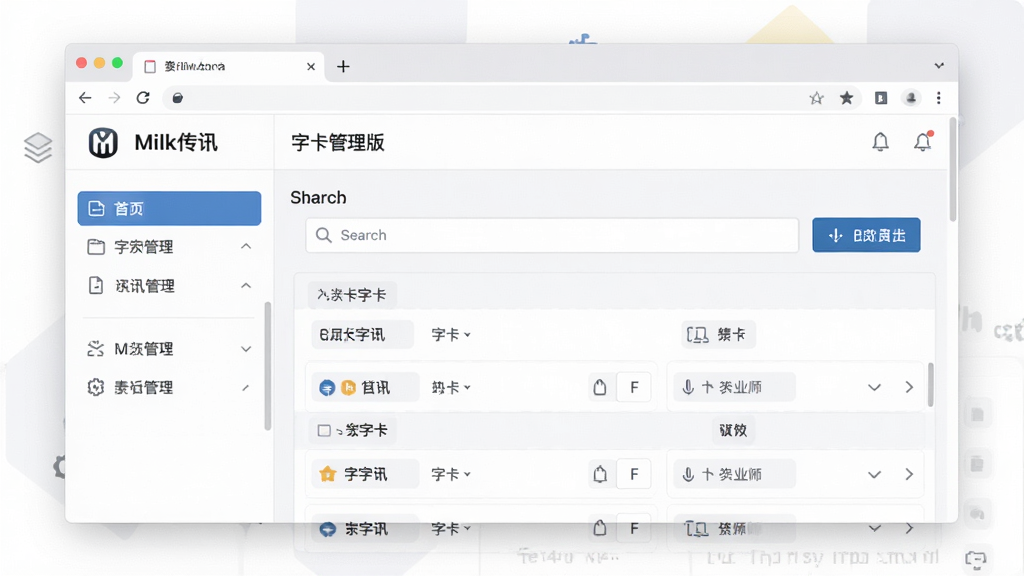Click the right arrow ending the orange-star row
Screen dimensions: 1024x576
pyautogui.click(x=909, y=475)
